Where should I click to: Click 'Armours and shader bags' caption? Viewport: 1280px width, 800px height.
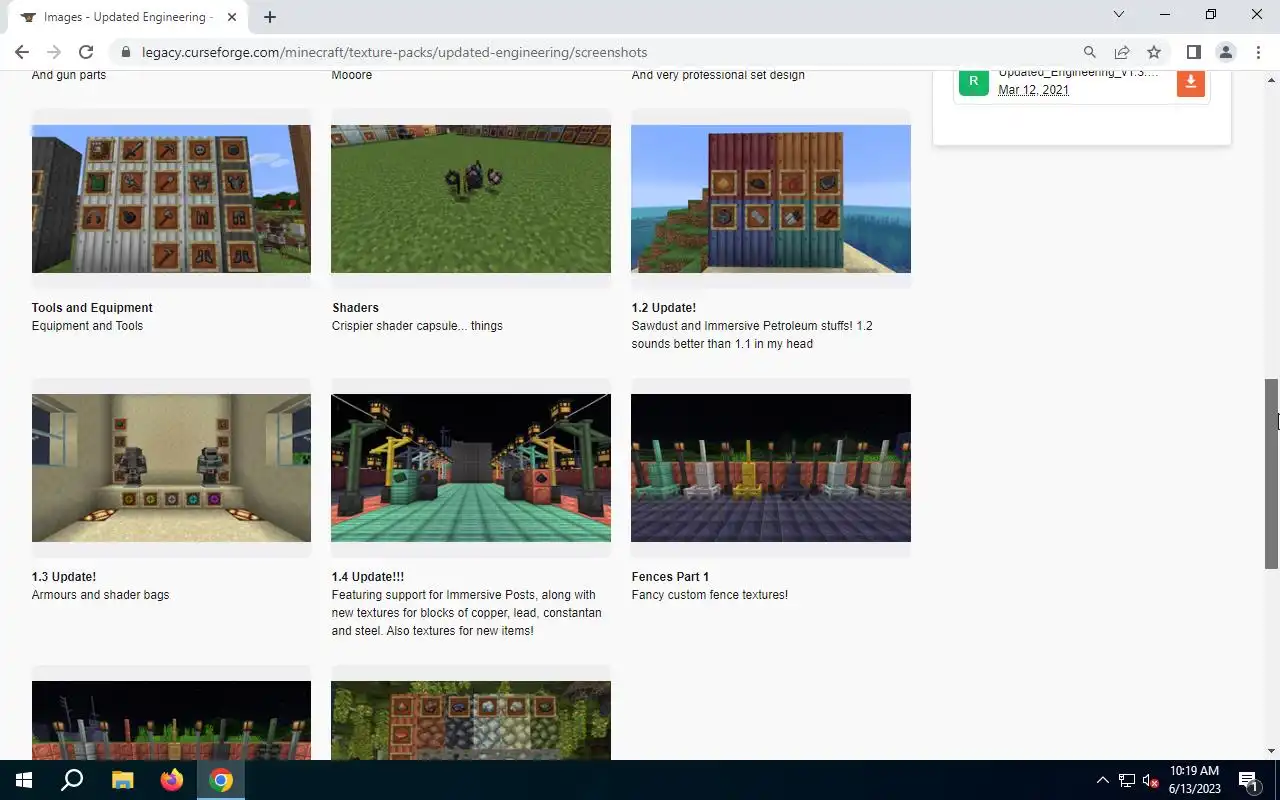100,595
